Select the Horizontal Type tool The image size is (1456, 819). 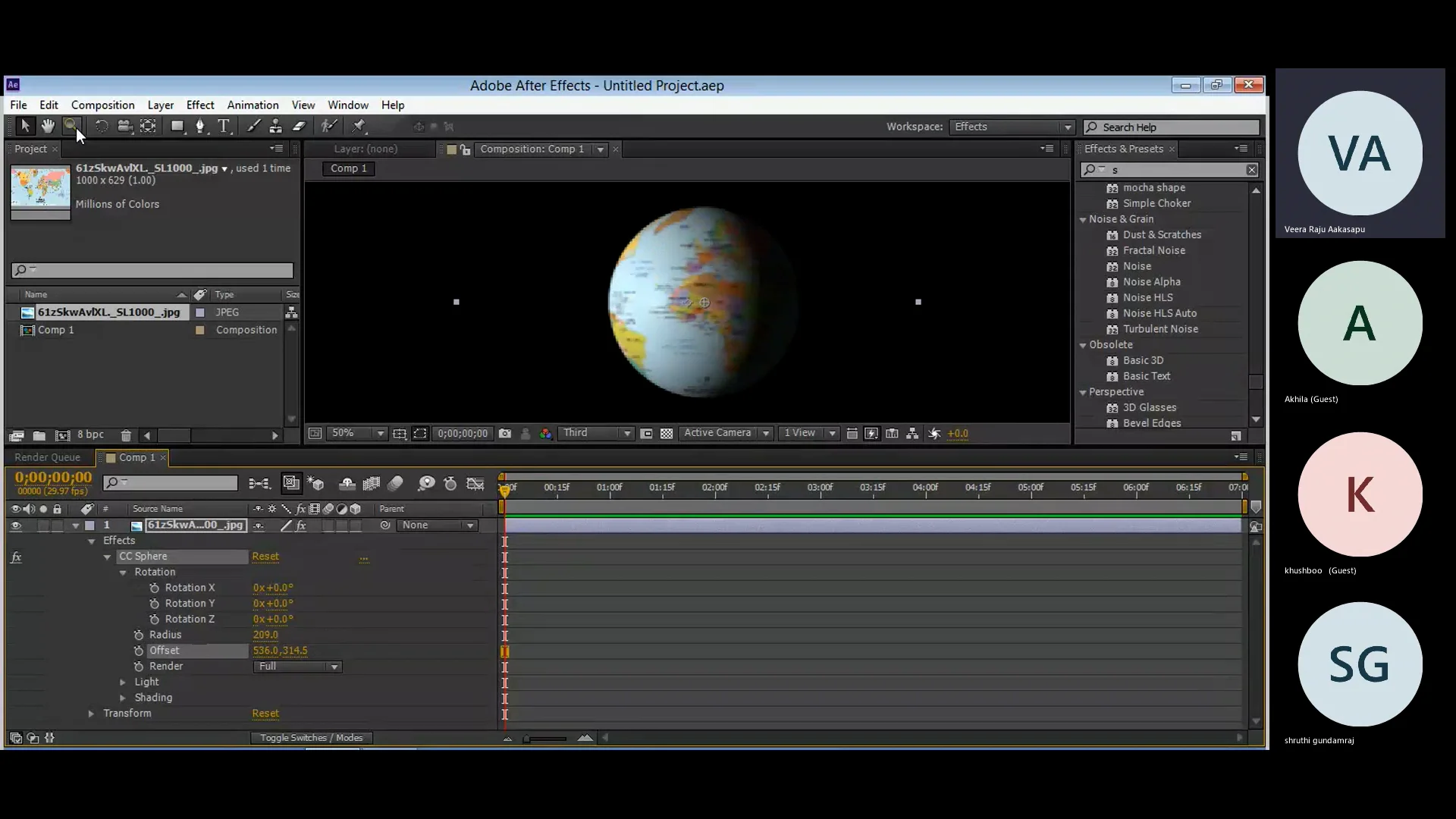[224, 126]
